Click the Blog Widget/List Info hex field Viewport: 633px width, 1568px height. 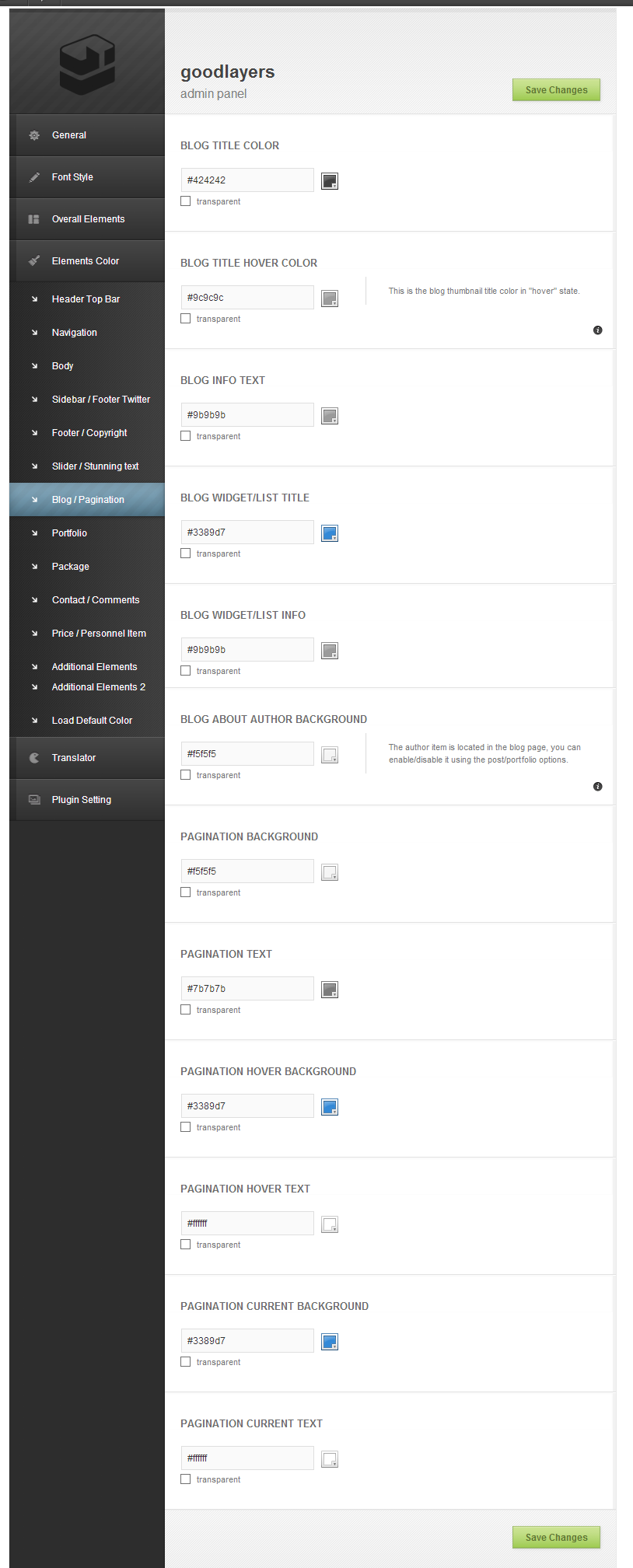point(247,649)
